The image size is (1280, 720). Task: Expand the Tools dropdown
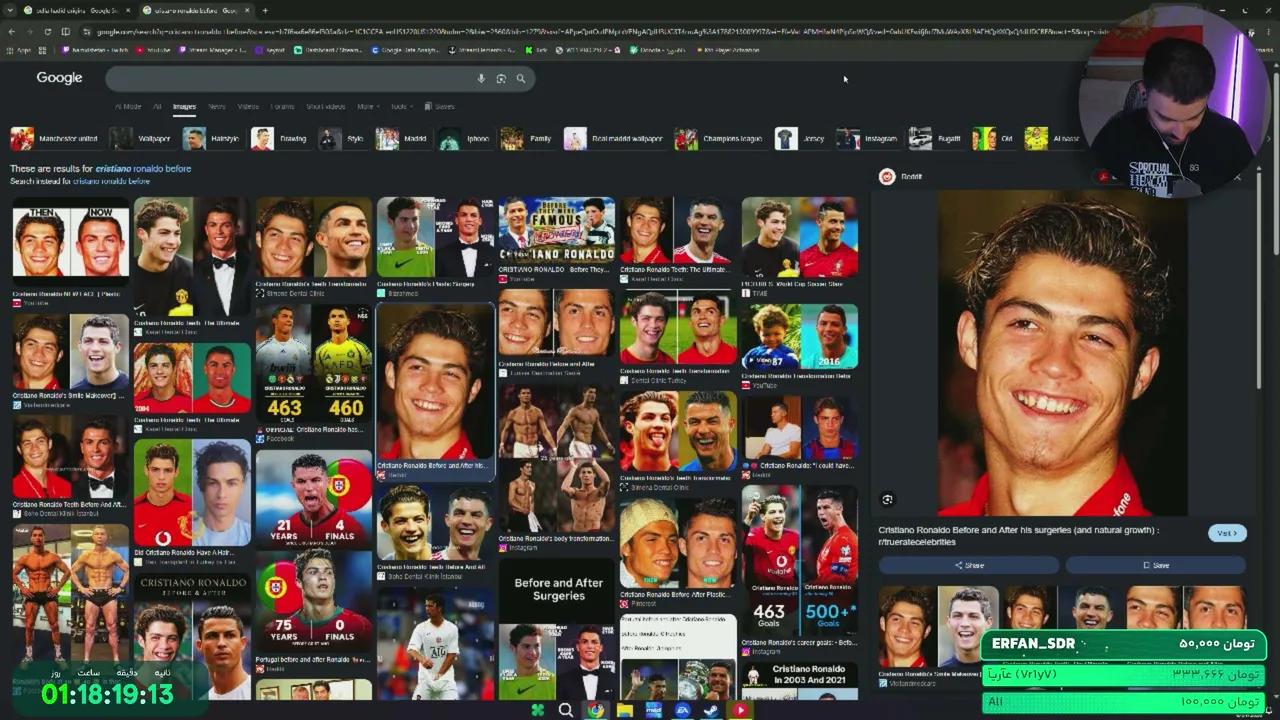(400, 106)
